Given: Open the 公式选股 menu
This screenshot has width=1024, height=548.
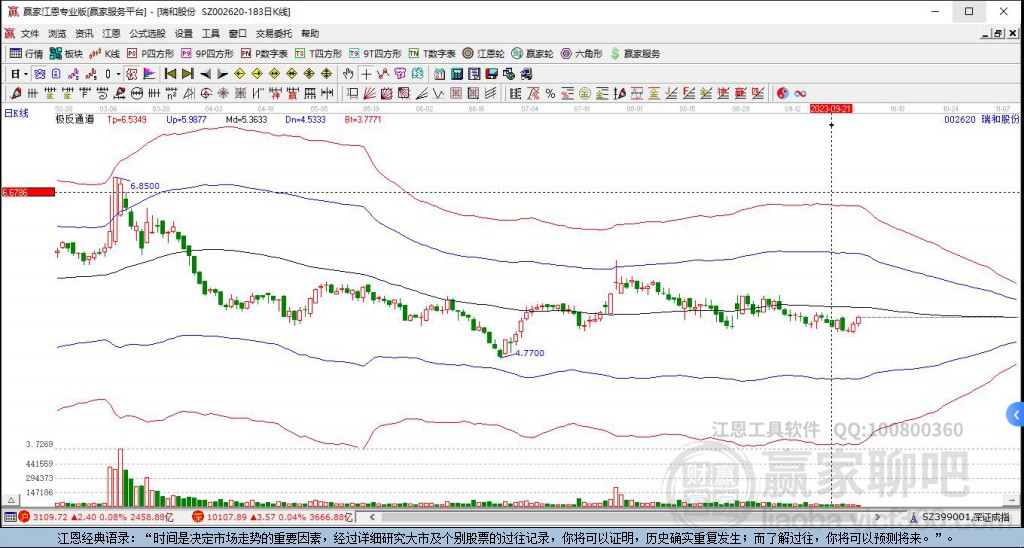Looking at the screenshot, I should [147, 33].
